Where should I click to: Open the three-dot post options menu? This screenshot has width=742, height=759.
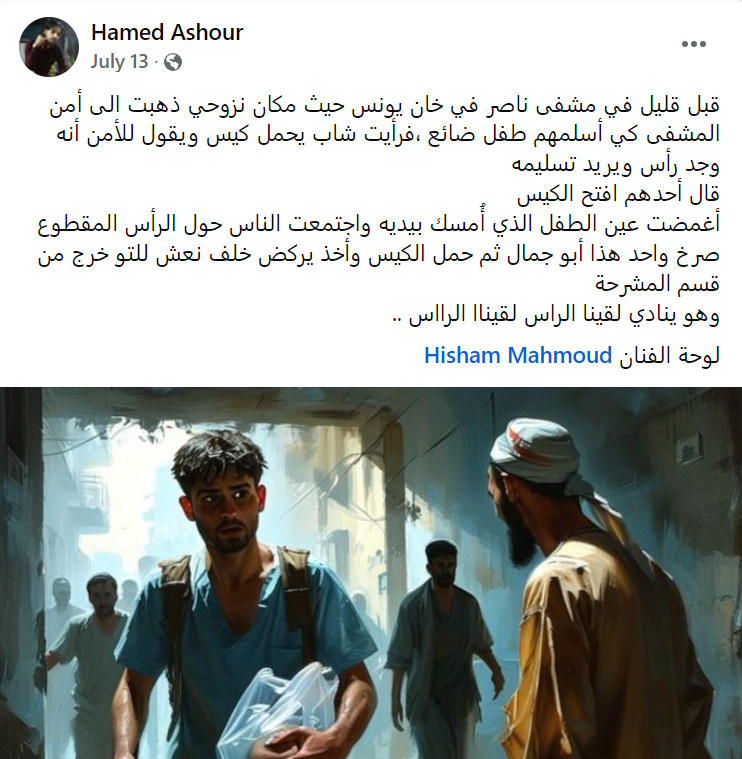[x=694, y=44]
